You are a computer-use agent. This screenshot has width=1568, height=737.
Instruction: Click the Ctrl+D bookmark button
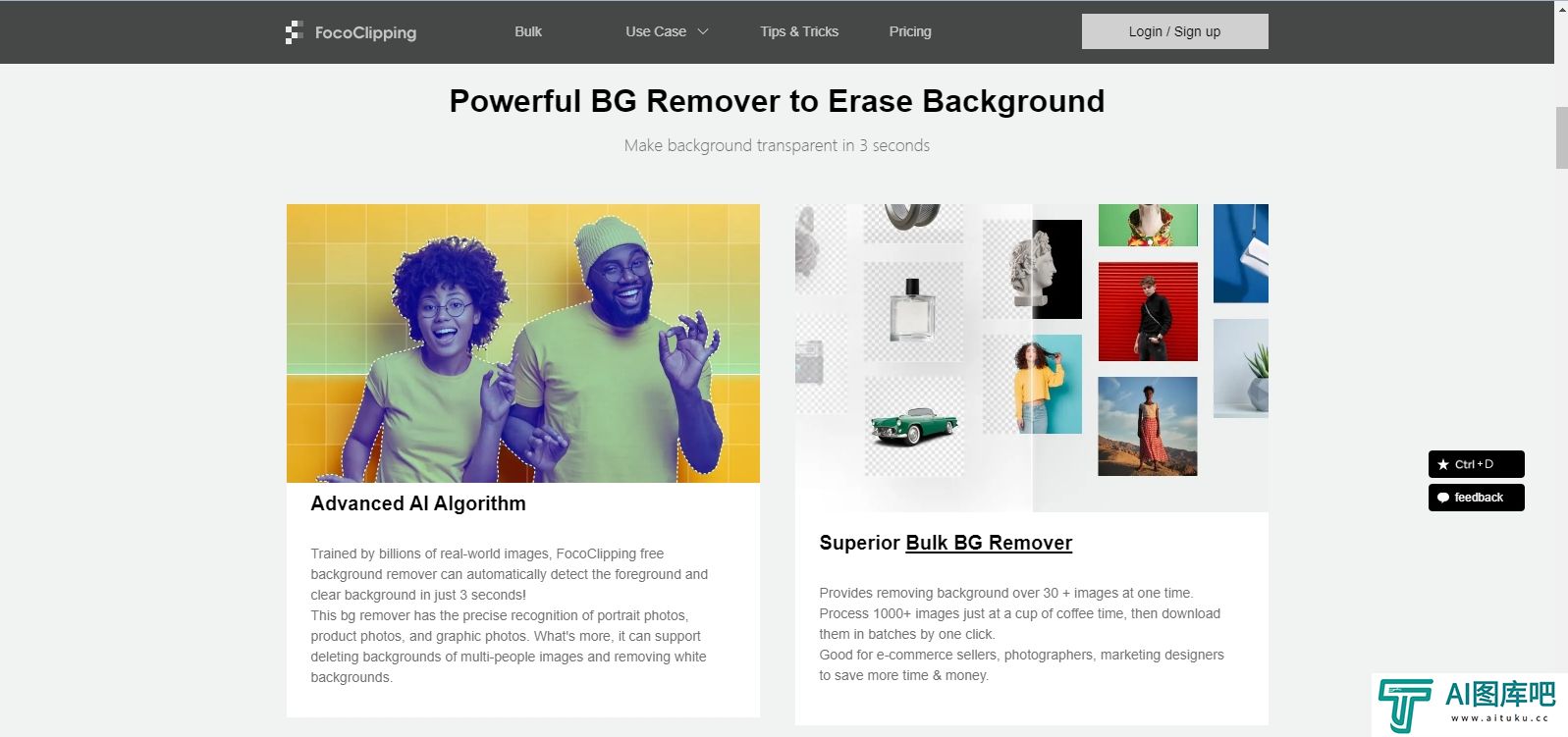[1476, 464]
